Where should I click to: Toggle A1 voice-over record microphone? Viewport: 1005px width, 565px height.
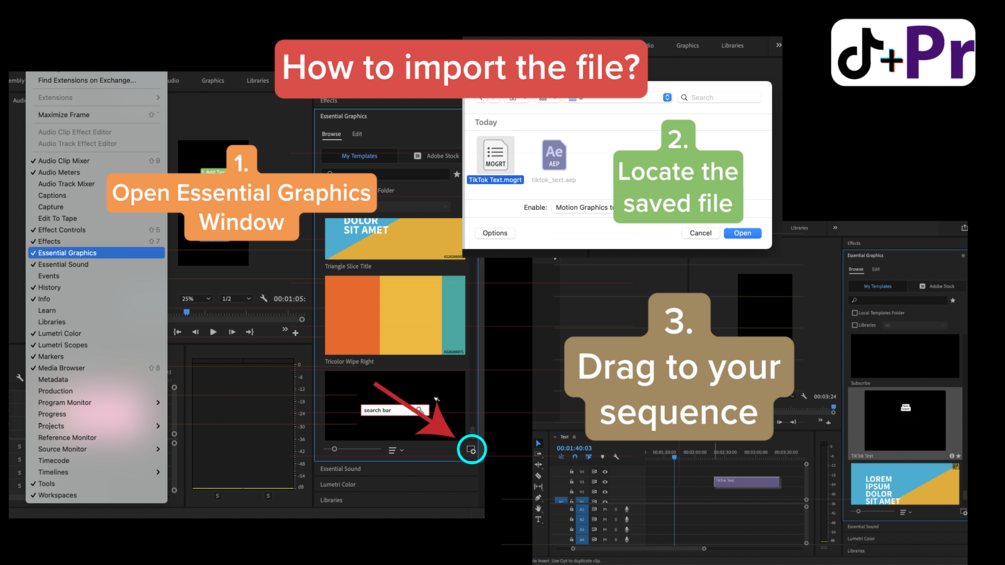point(626,510)
